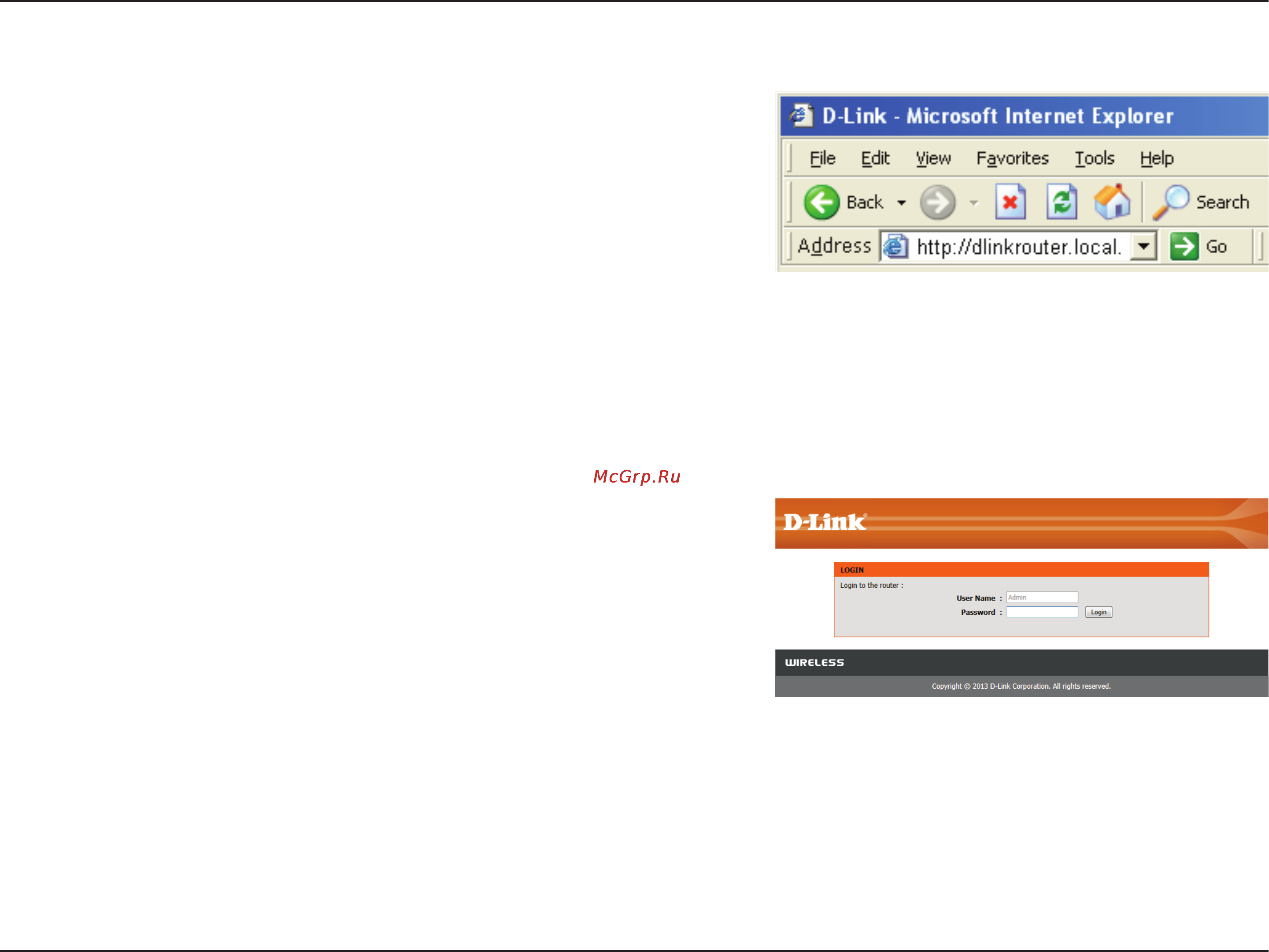
Task: Click the Search magnifier icon
Action: (x=1170, y=203)
